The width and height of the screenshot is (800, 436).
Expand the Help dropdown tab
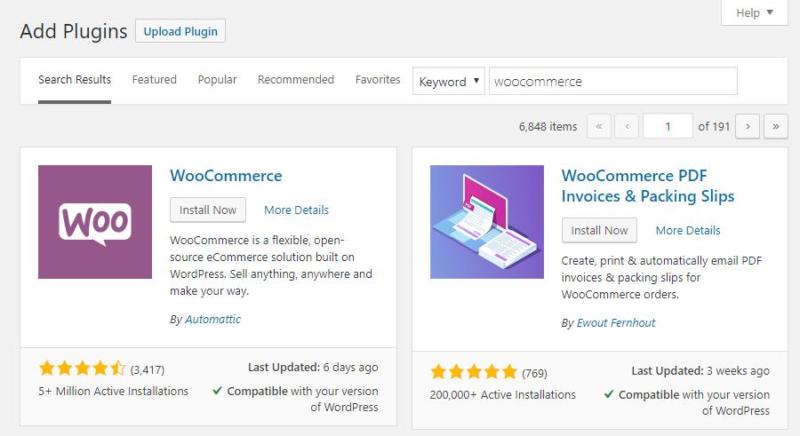(753, 13)
